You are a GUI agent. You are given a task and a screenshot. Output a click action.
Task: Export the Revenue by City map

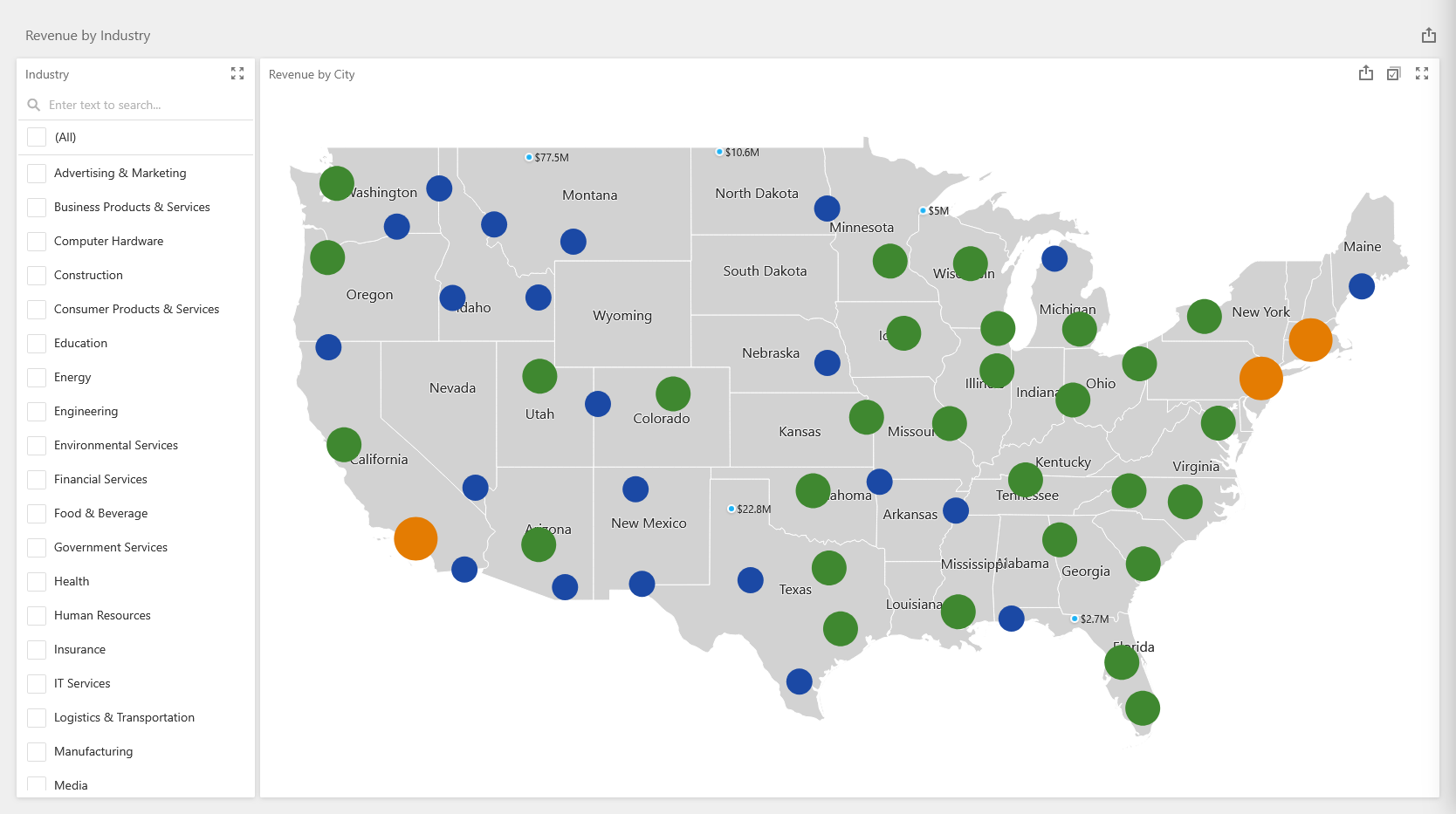(1365, 73)
